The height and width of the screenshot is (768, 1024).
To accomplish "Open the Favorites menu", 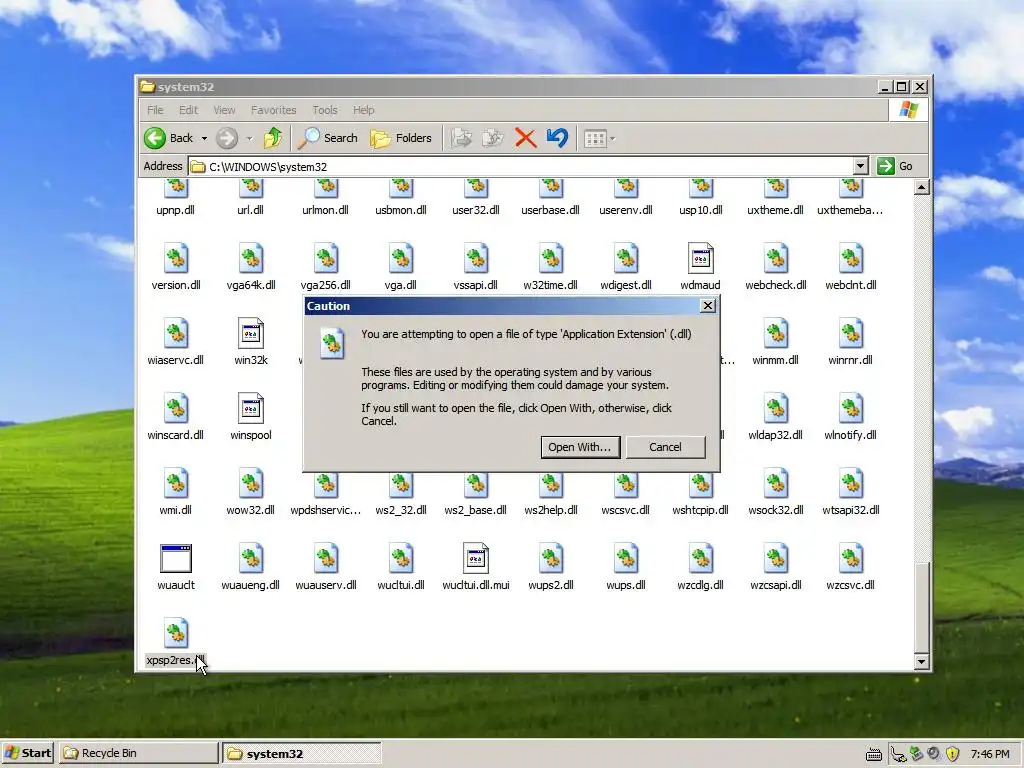I will click(x=274, y=110).
